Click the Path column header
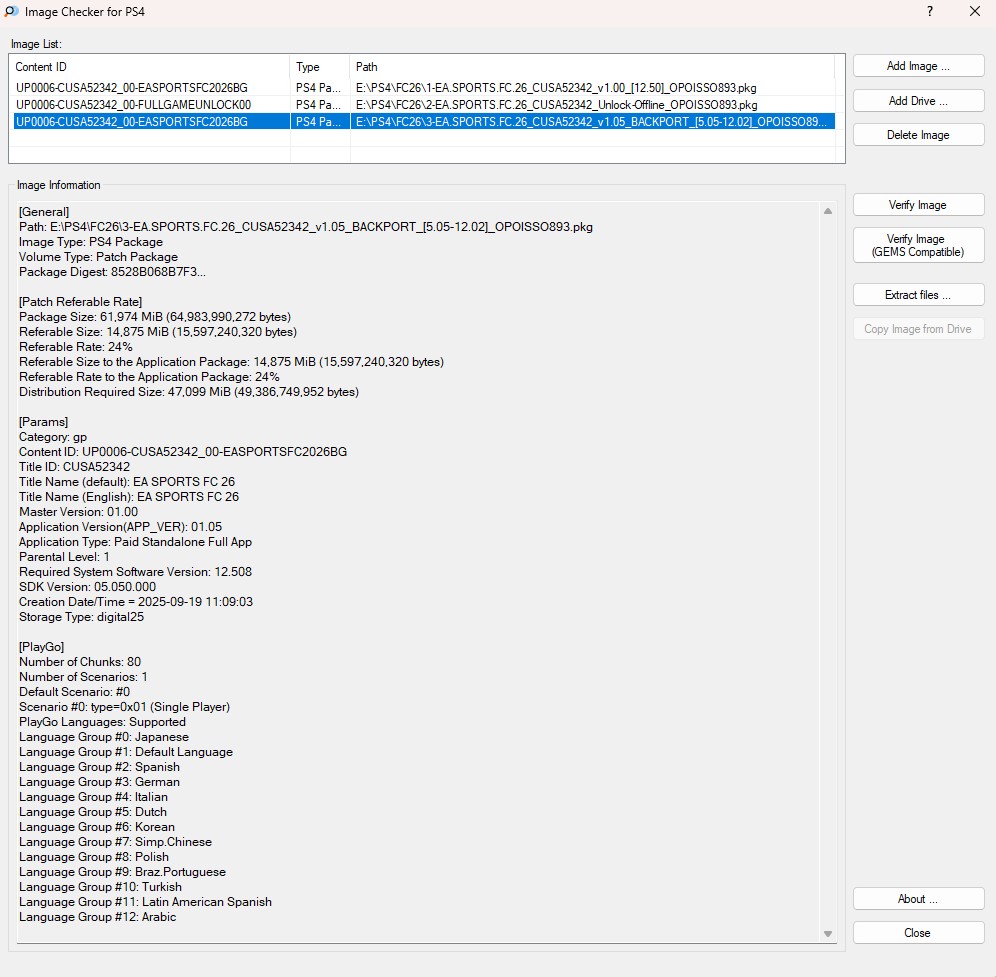The width and height of the screenshot is (996, 977). pyautogui.click(x=590, y=67)
